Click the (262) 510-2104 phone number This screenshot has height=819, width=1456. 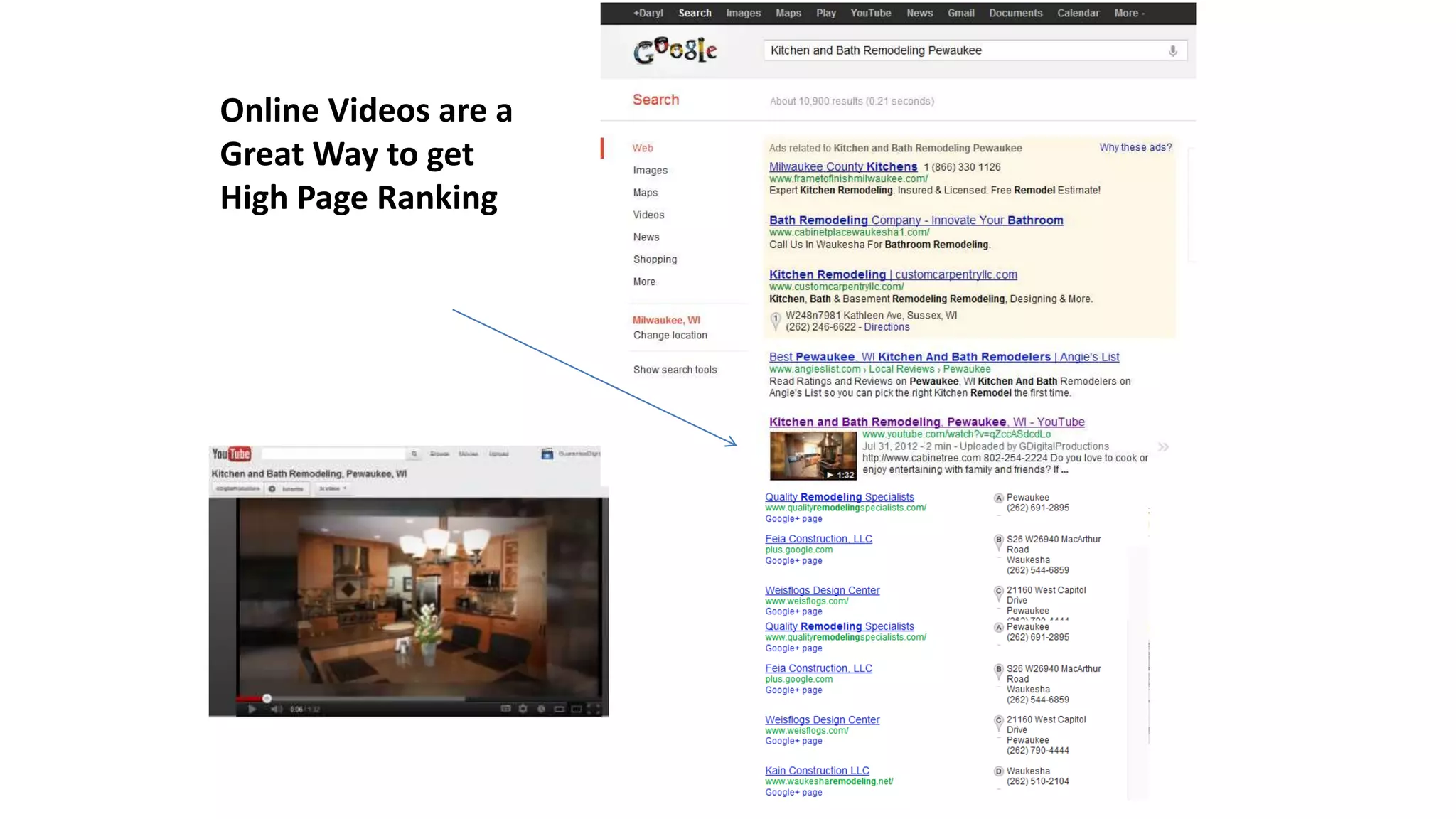(x=1037, y=781)
